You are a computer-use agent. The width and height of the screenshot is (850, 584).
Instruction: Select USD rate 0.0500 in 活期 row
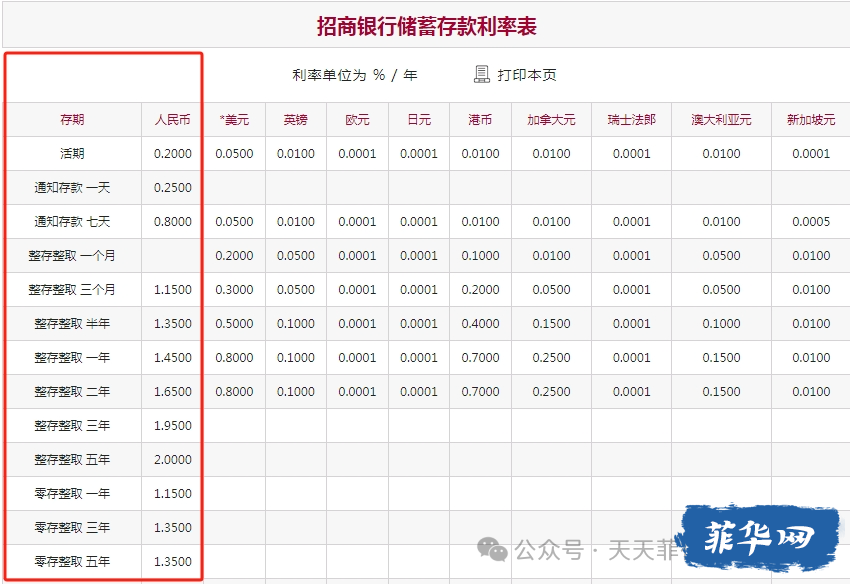click(234, 154)
